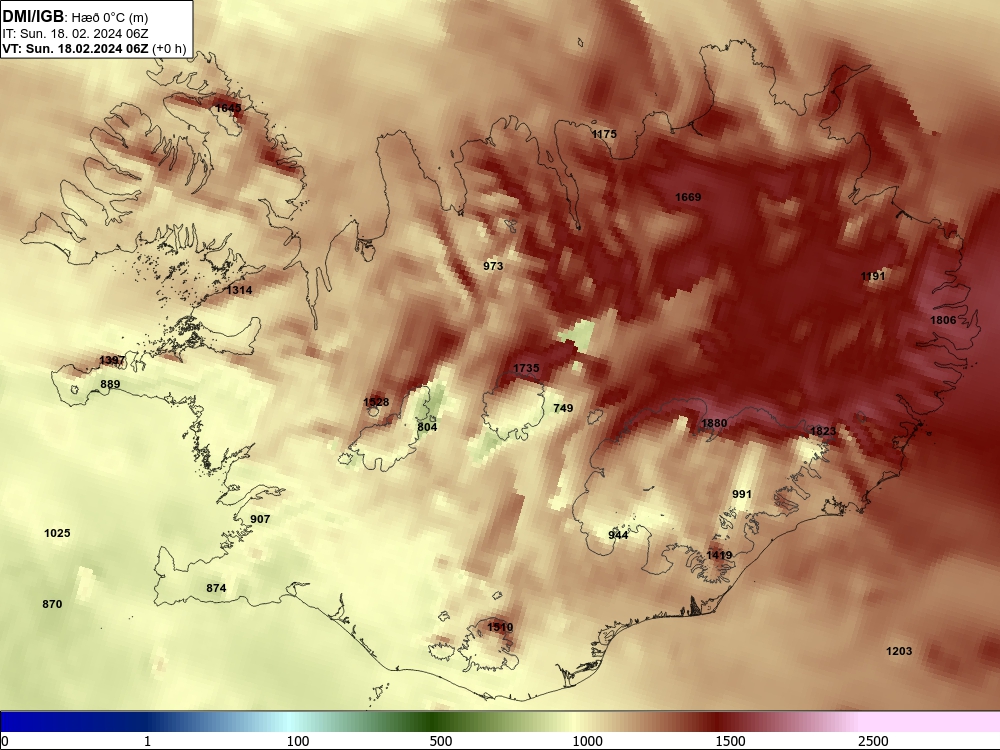Click the 1645 value on the map
The height and width of the screenshot is (750, 1000).
coord(228,108)
